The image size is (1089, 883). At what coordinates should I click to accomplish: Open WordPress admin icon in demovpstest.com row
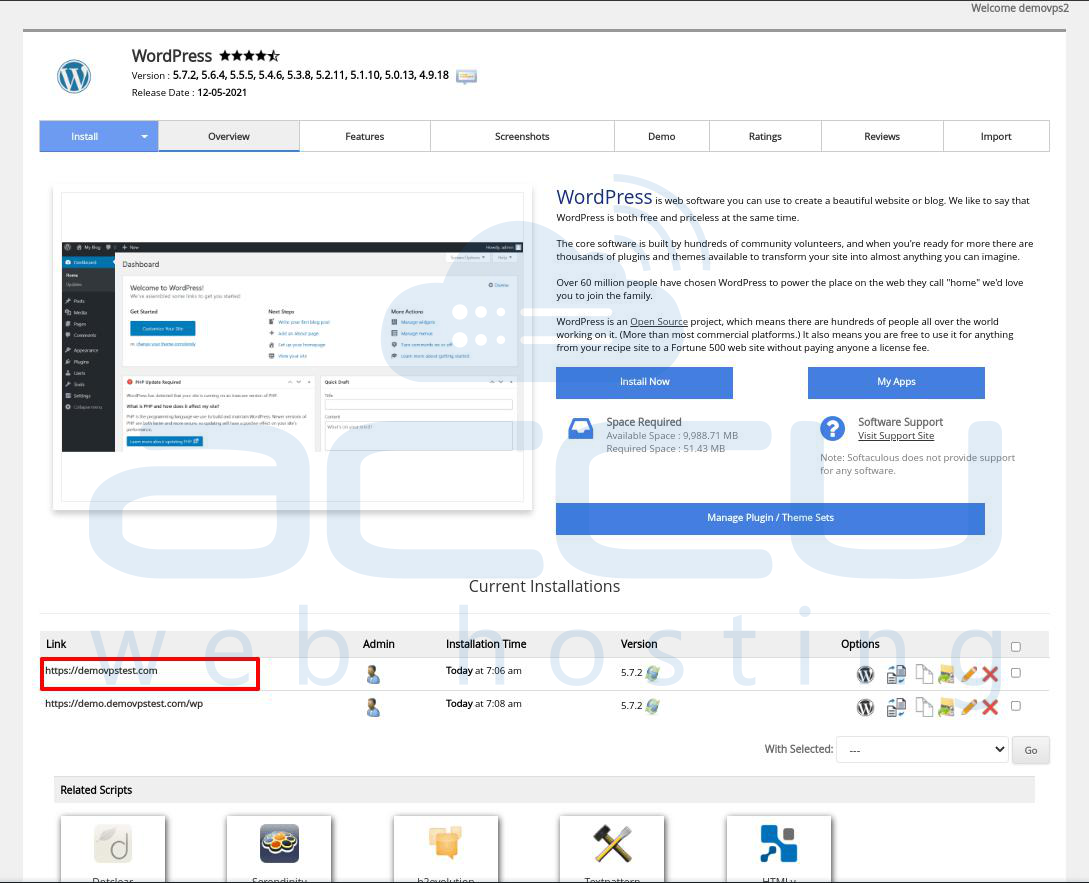[x=865, y=674]
